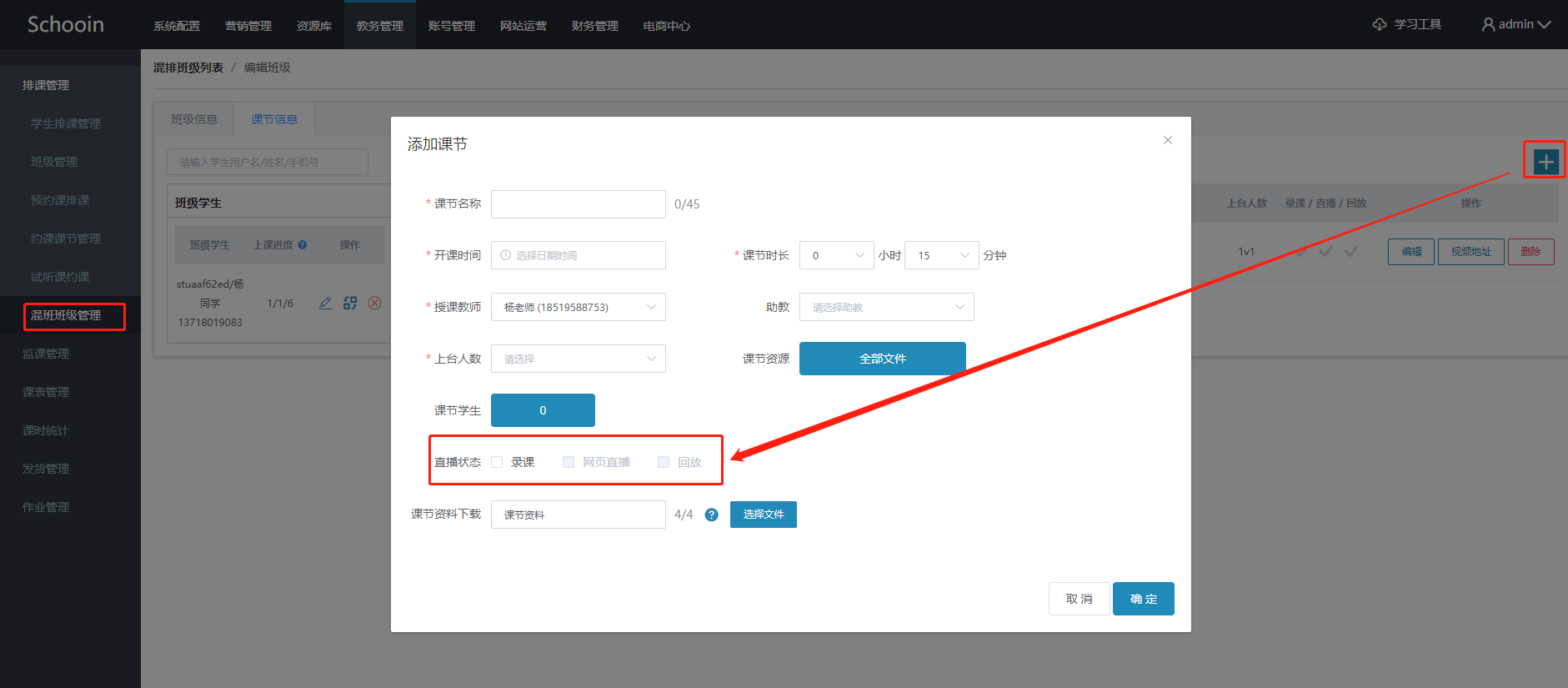Switch to the 班级信息 tab

point(194,119)
